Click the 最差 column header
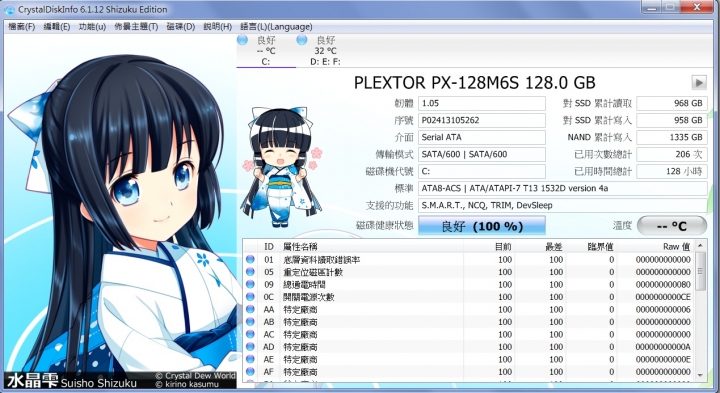The width and height of the screenshot is (720, 393). (x=540, y=247)
